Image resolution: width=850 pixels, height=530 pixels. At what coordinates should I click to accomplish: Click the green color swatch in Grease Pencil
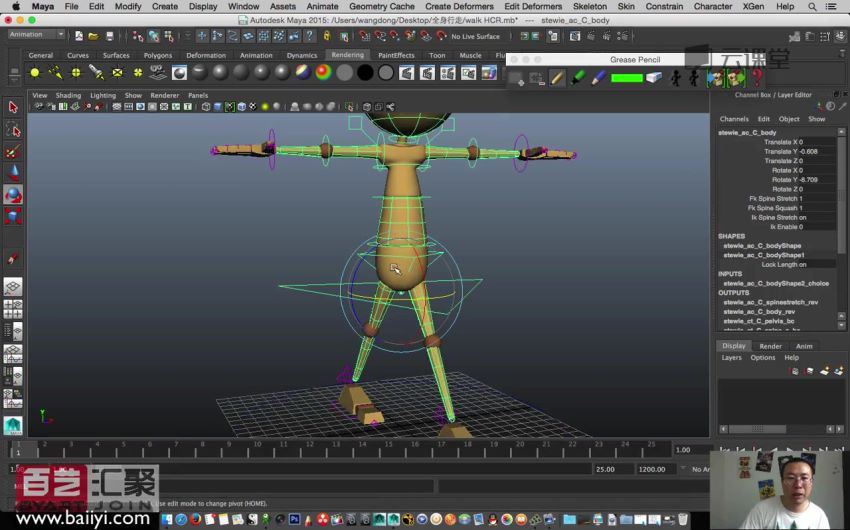tap(626, 79)
